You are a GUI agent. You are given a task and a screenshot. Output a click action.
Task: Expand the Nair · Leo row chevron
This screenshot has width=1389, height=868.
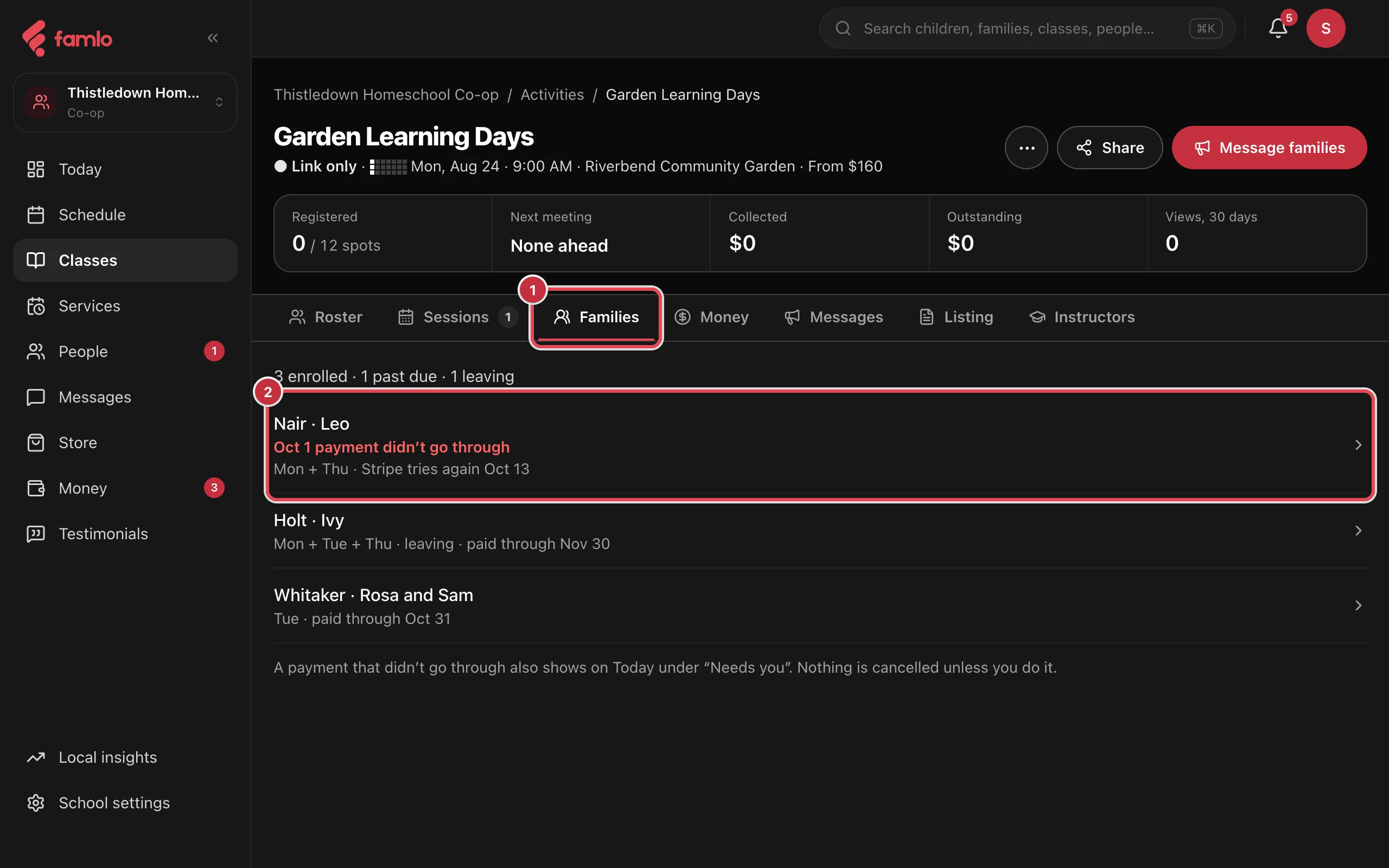coord(1358,445)
